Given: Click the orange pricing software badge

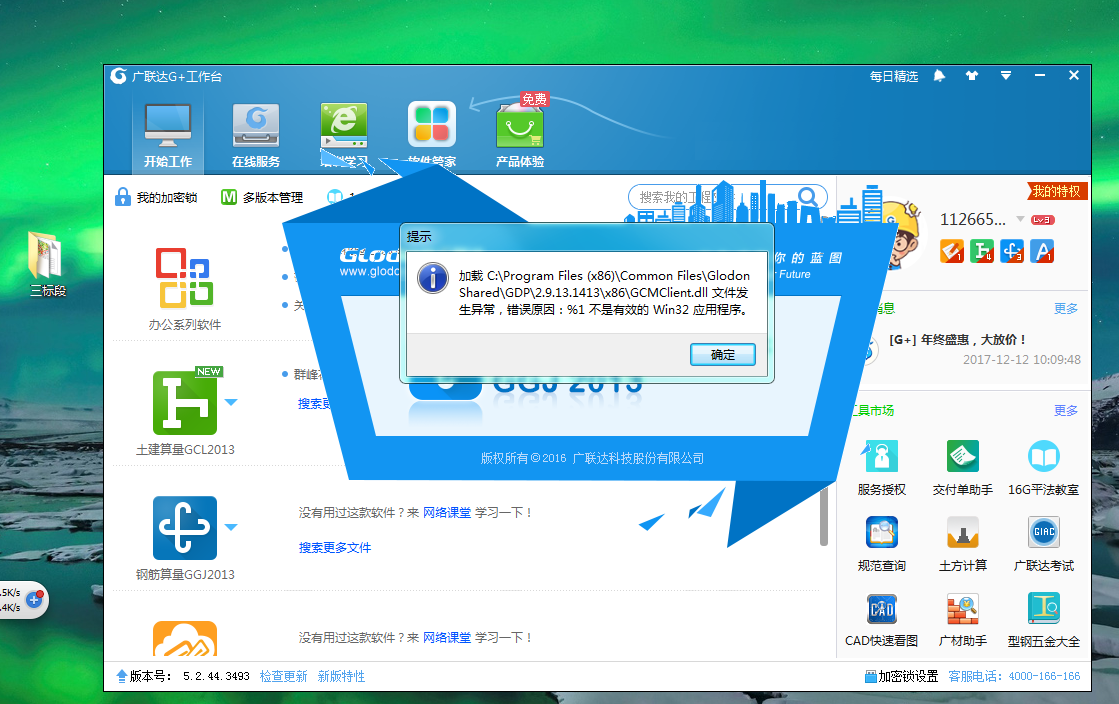Looking at the screenshot, I should click(952, 251).
